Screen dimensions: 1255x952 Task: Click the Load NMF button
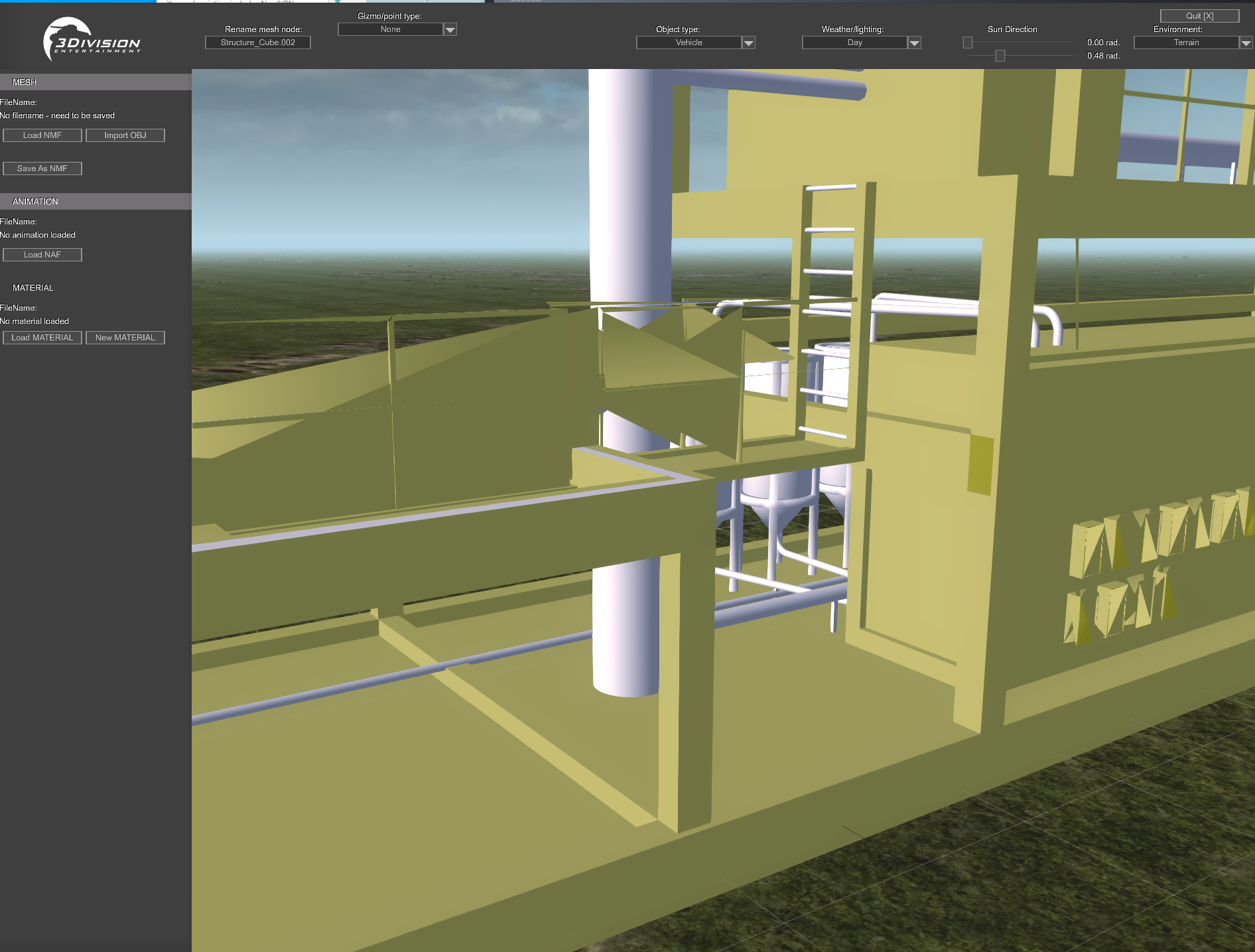[x=42, y=135]
